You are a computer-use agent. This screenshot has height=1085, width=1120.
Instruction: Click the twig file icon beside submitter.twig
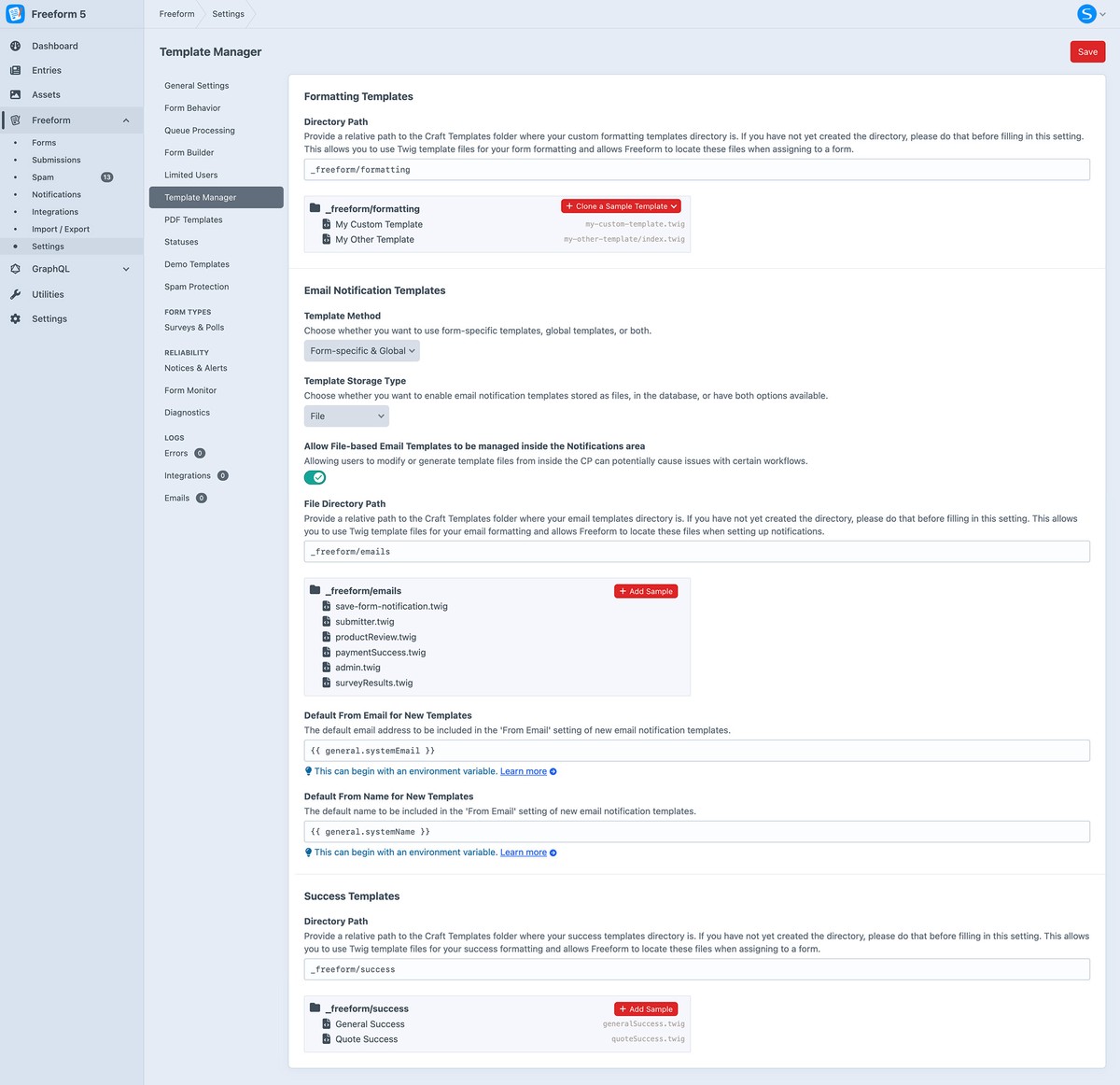[325, 621]
